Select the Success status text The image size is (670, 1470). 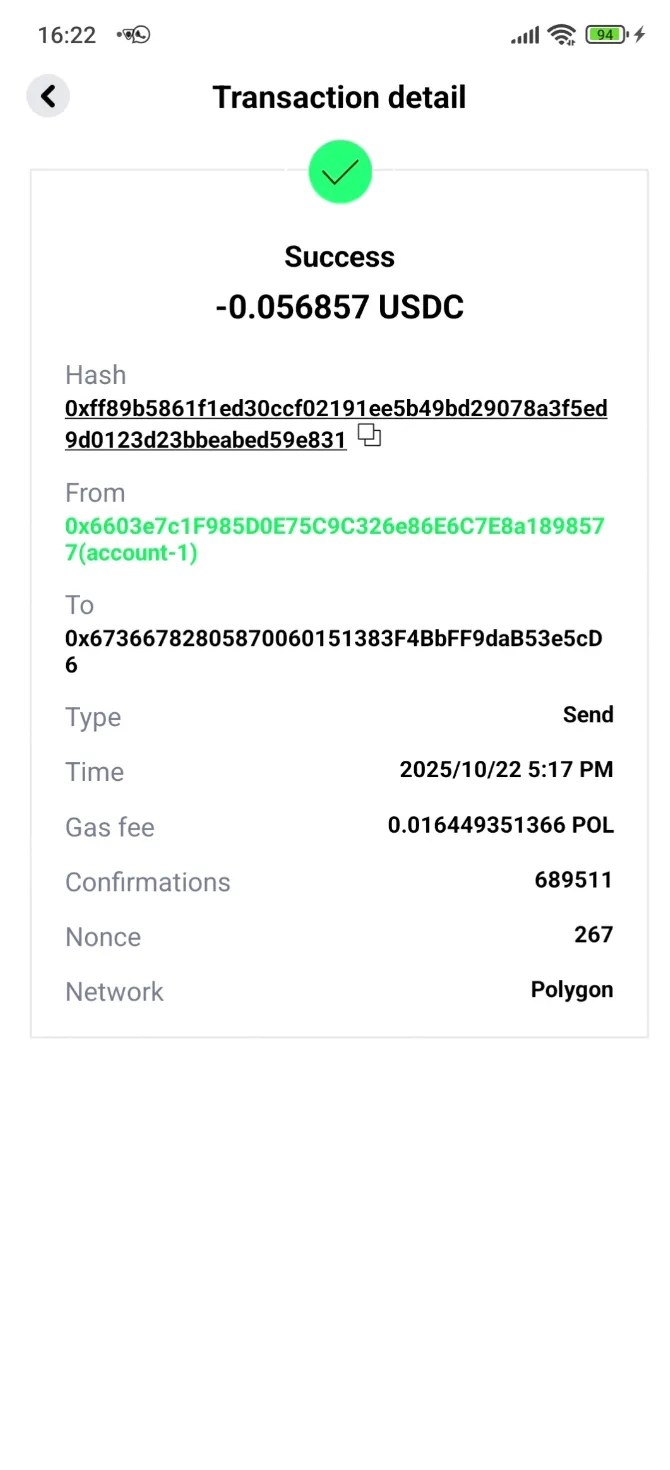(340, 256)
